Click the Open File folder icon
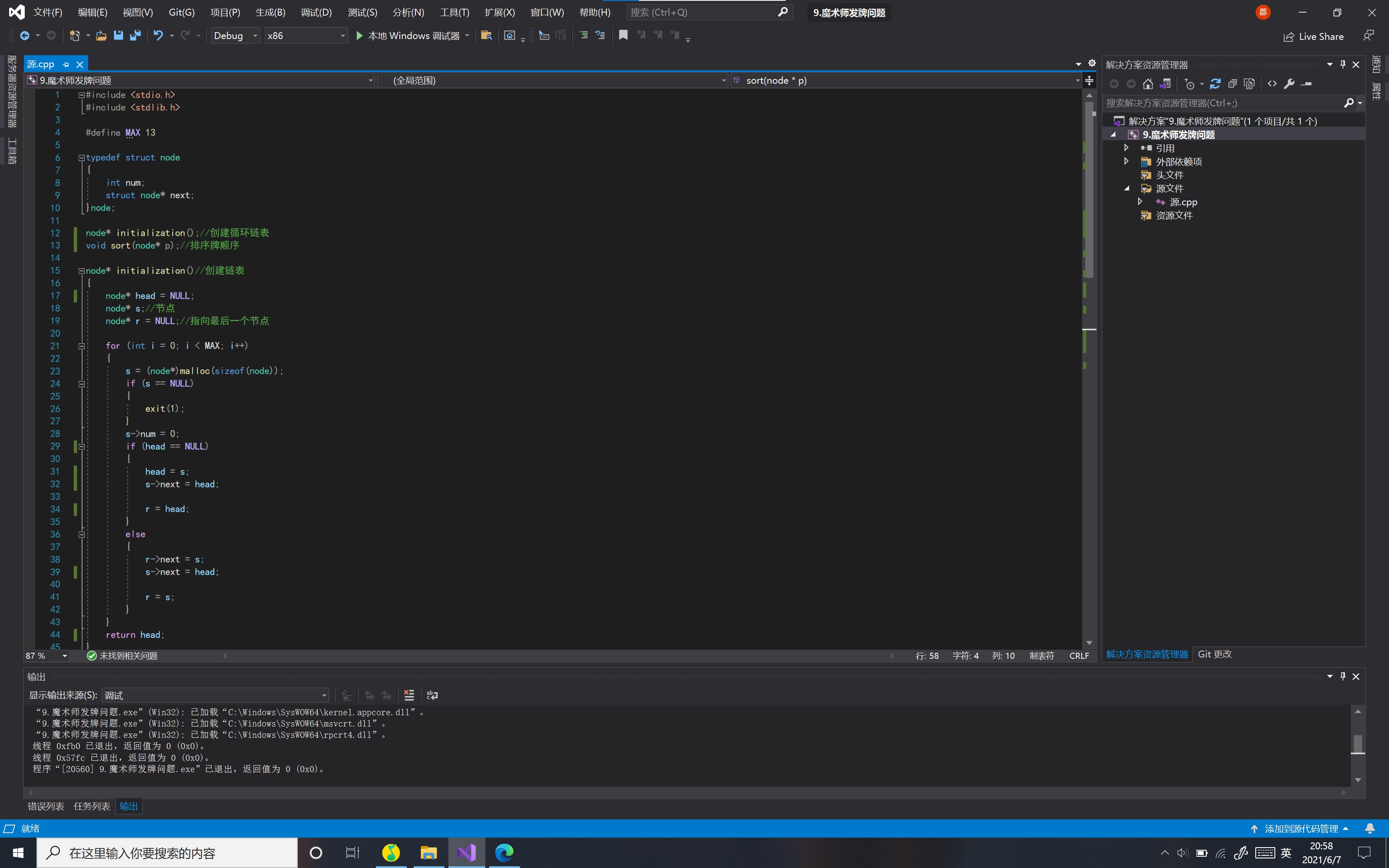Viewport: 1389px width, 868px height. coord(101,36)
